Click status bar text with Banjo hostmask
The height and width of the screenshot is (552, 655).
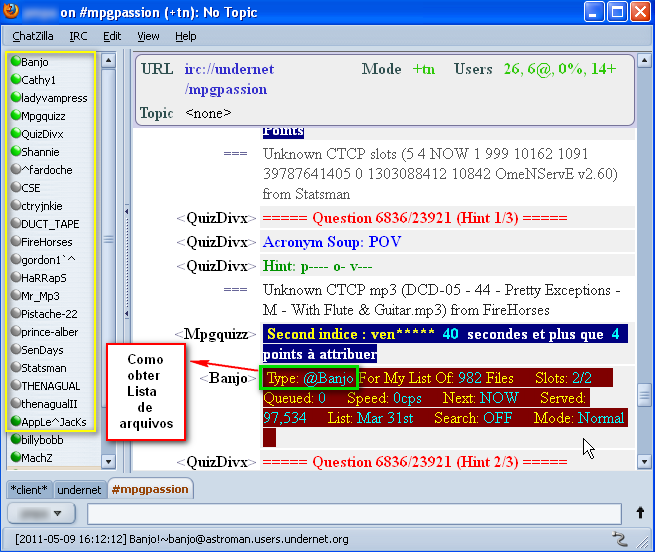(x=182, y=539)
